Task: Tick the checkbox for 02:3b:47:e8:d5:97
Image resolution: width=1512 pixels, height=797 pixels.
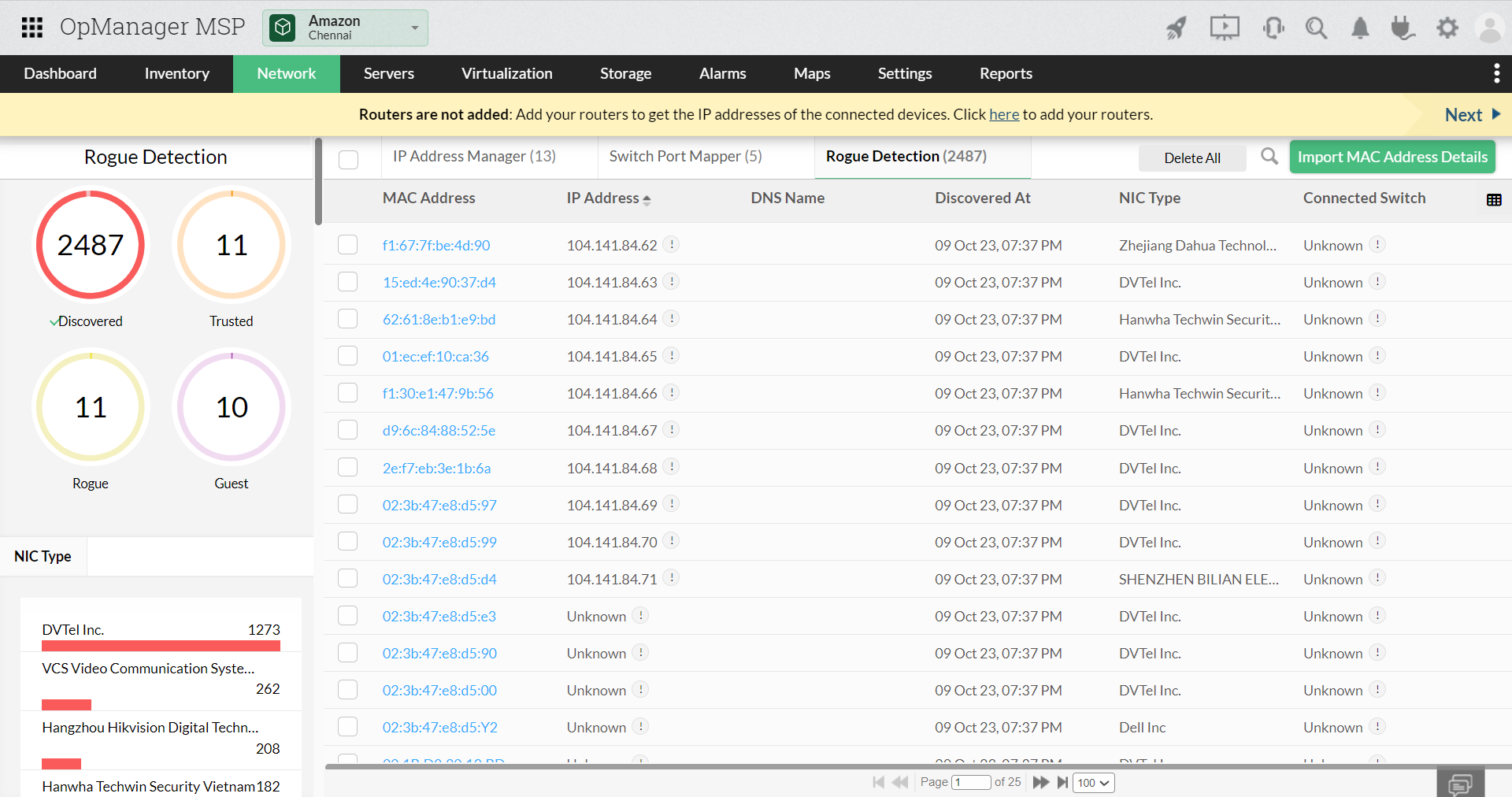Action: (347, 504)
